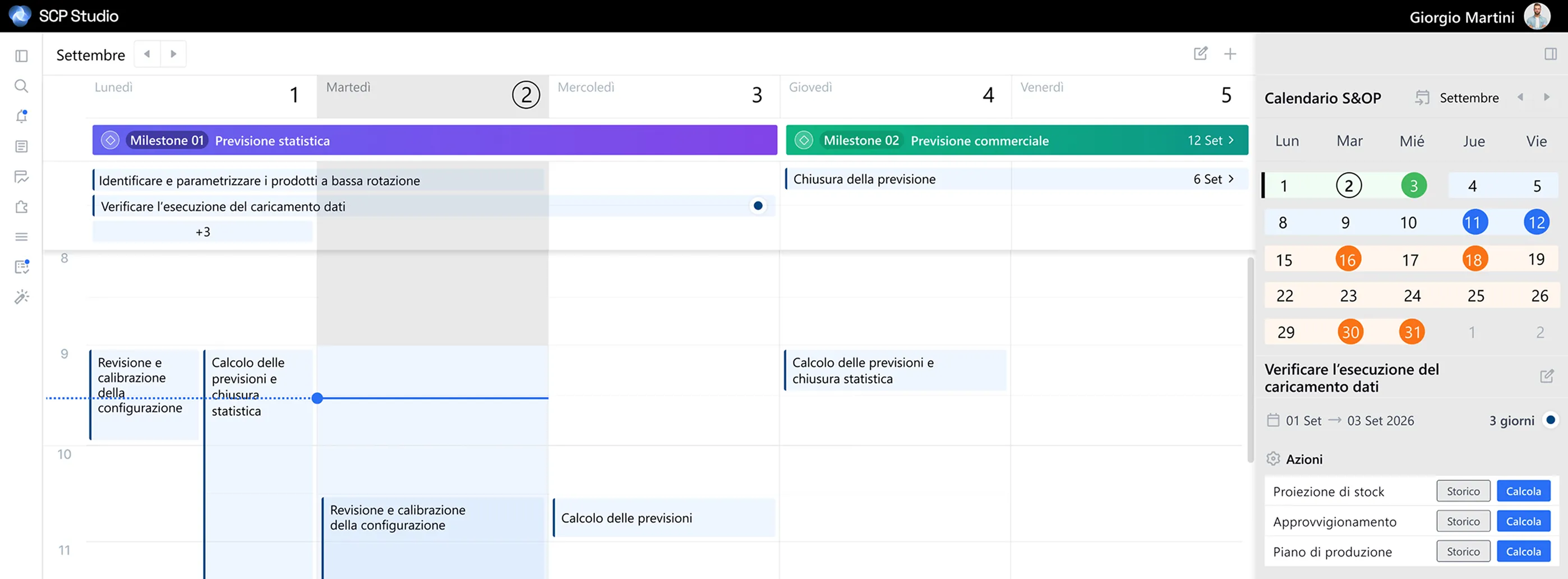Click Calcola for Proiezione di stock
The height and width of the screenshot is (579, 1568).
(x=1523, y=491)
